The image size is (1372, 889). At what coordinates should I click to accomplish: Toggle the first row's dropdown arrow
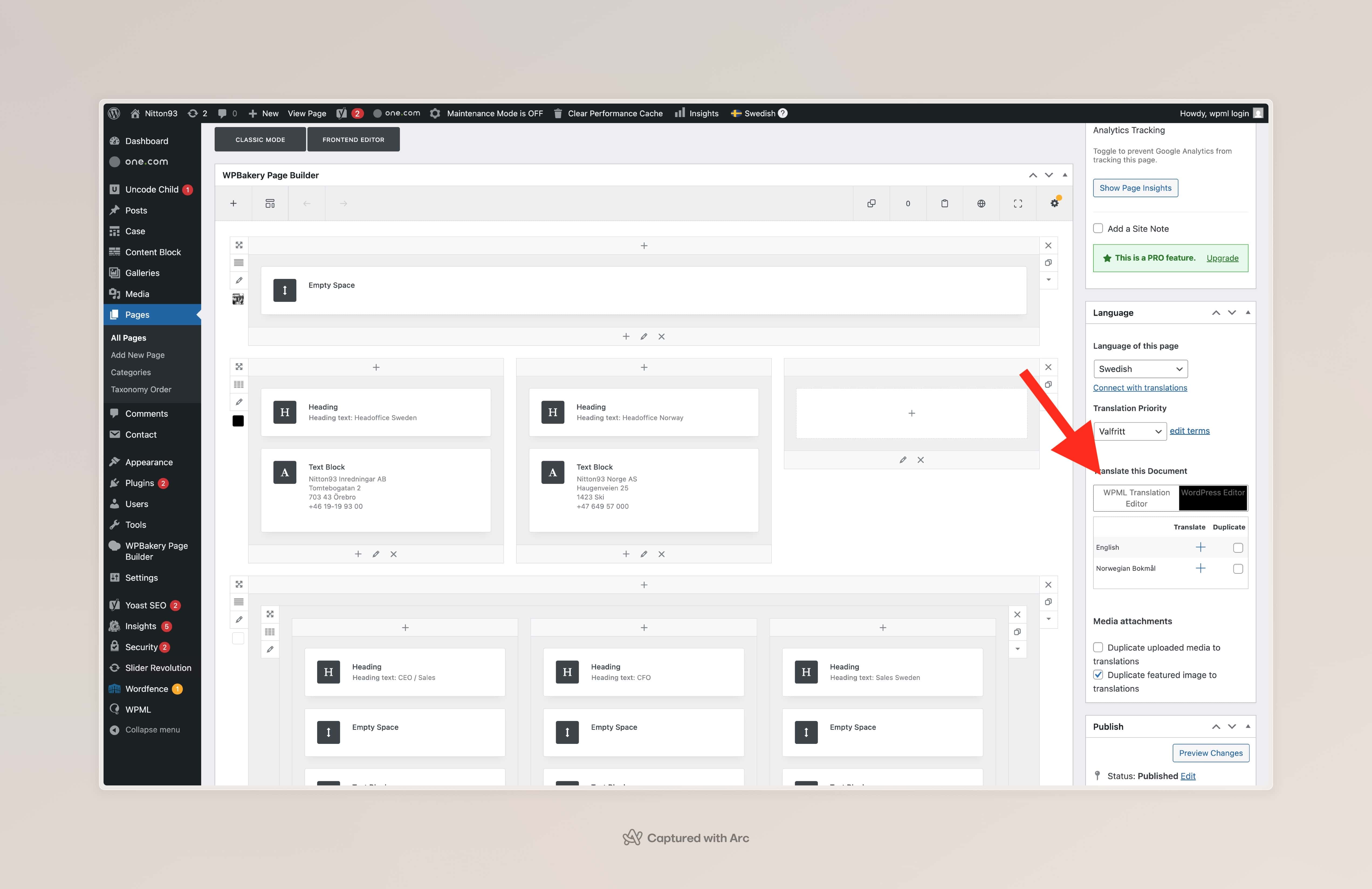[1048, 280]
